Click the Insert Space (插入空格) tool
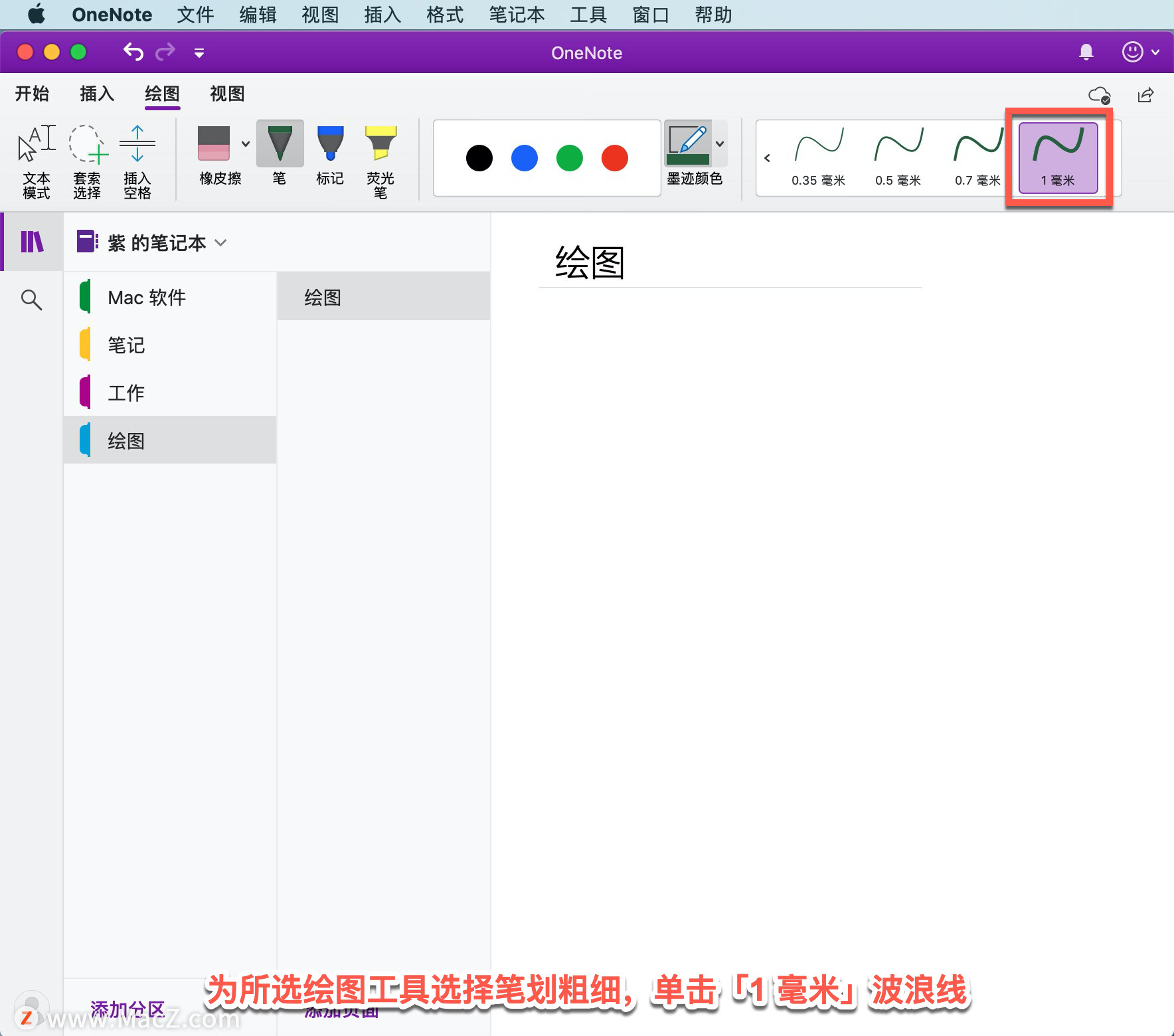 tap(137, 161)
